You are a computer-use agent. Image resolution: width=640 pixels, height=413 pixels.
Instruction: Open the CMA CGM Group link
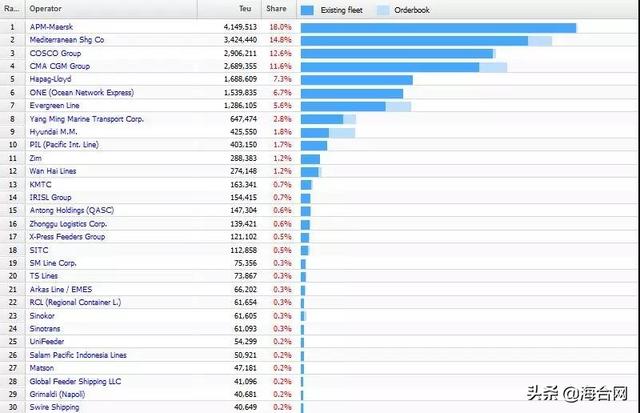tap(60, 66)
